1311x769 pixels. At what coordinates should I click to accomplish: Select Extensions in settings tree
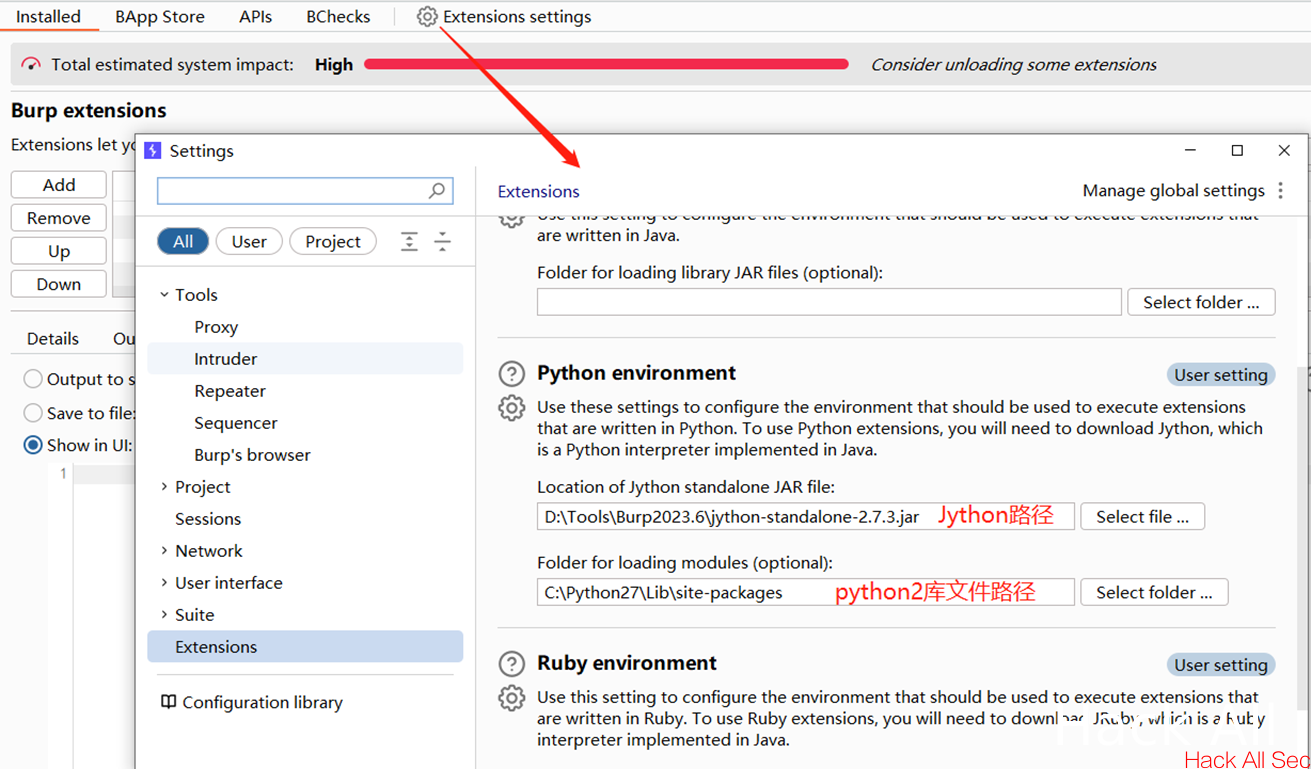coord(305,647)
